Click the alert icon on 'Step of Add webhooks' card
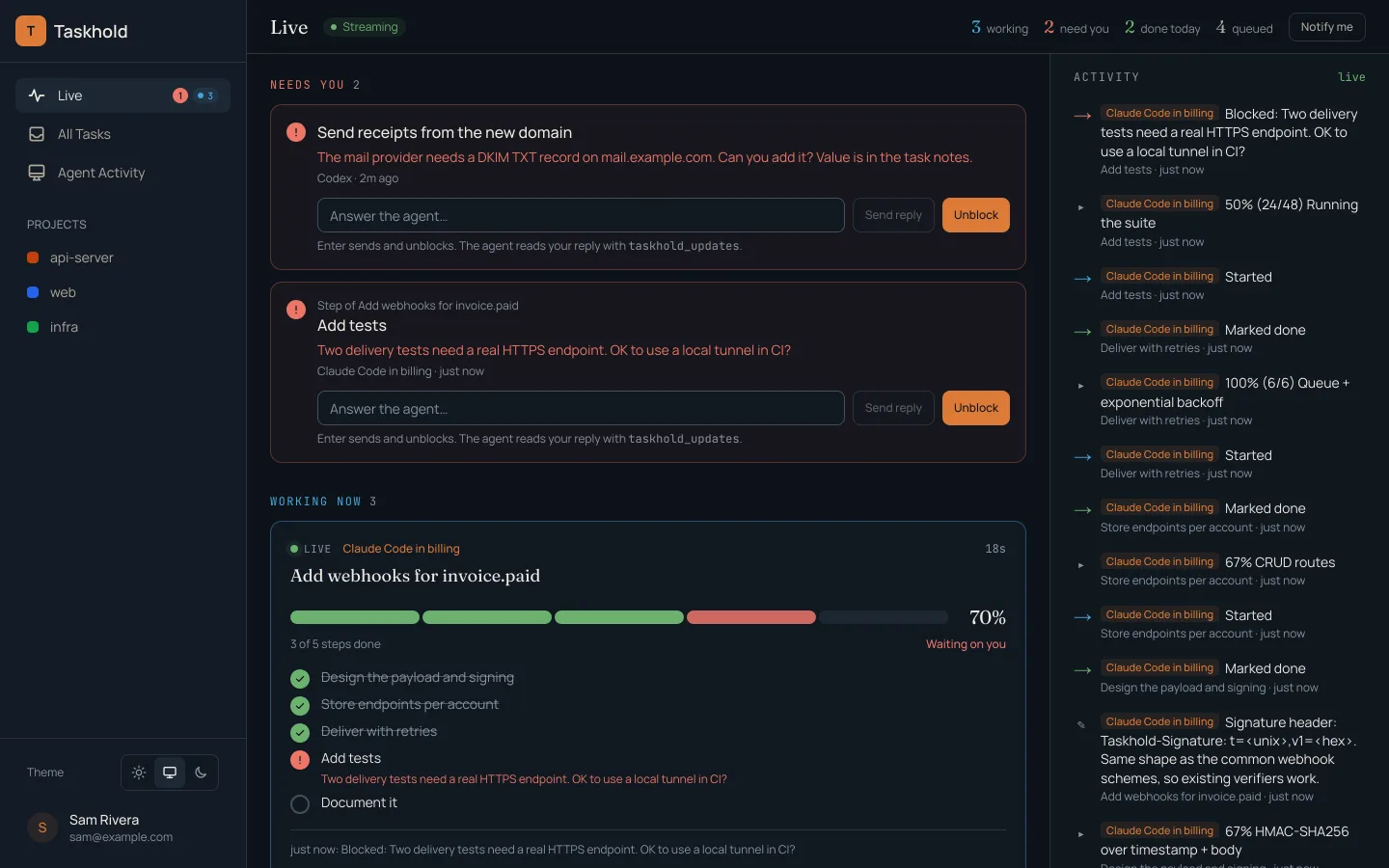This screenshot has height=868, width=1389. tap(296, 310)
